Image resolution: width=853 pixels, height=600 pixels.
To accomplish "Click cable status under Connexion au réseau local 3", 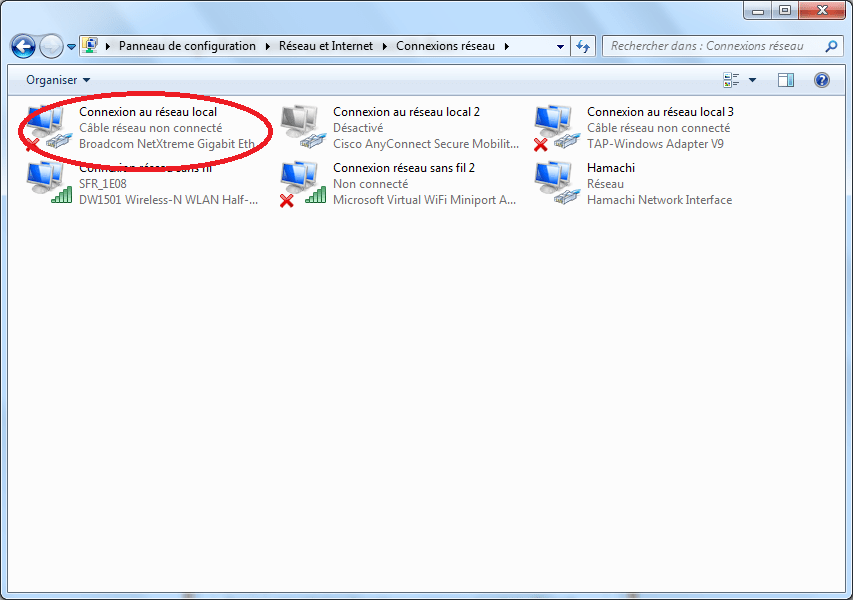I will coord(659,128).
